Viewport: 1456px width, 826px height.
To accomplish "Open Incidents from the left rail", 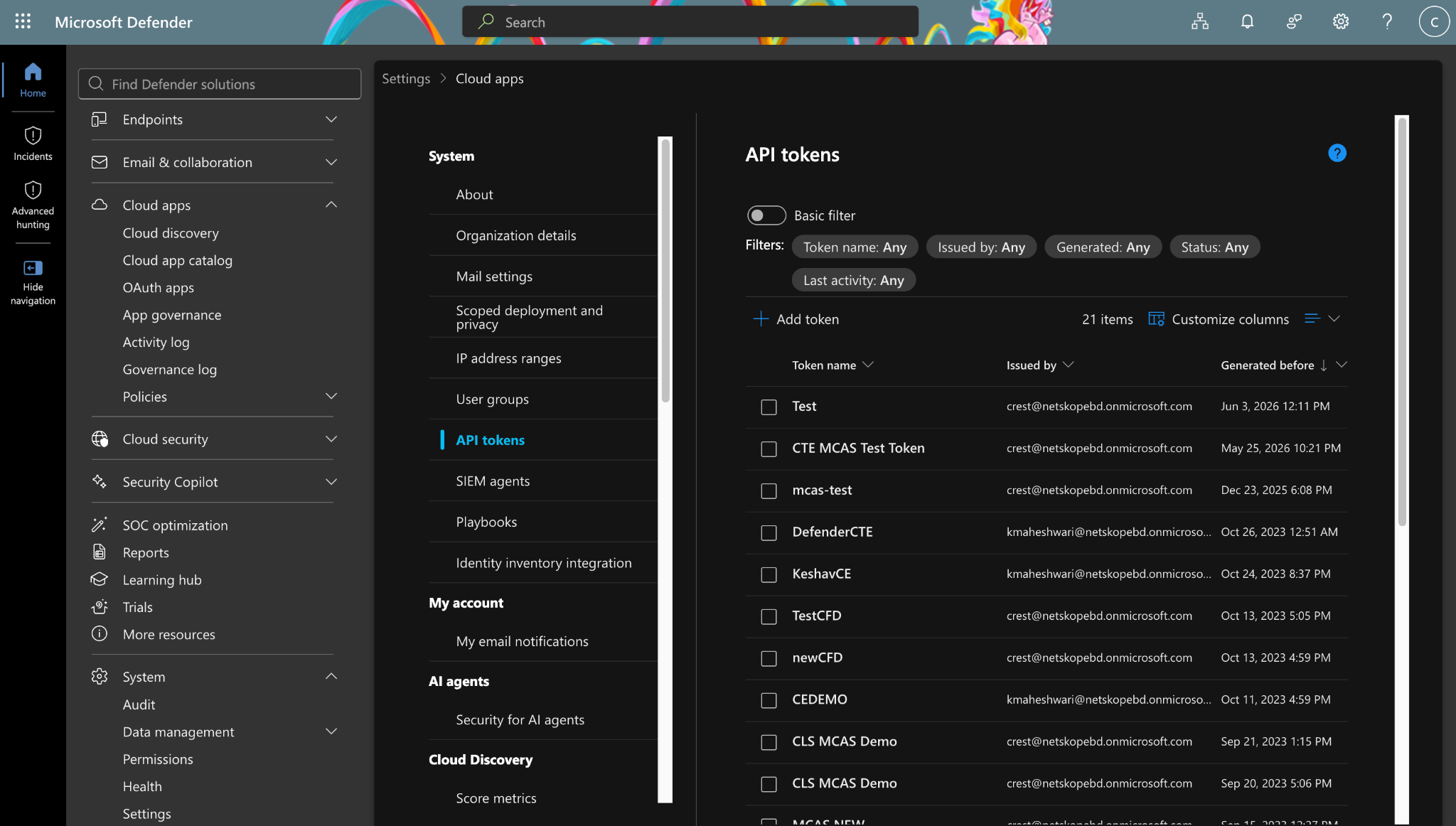I will [33, 144].
